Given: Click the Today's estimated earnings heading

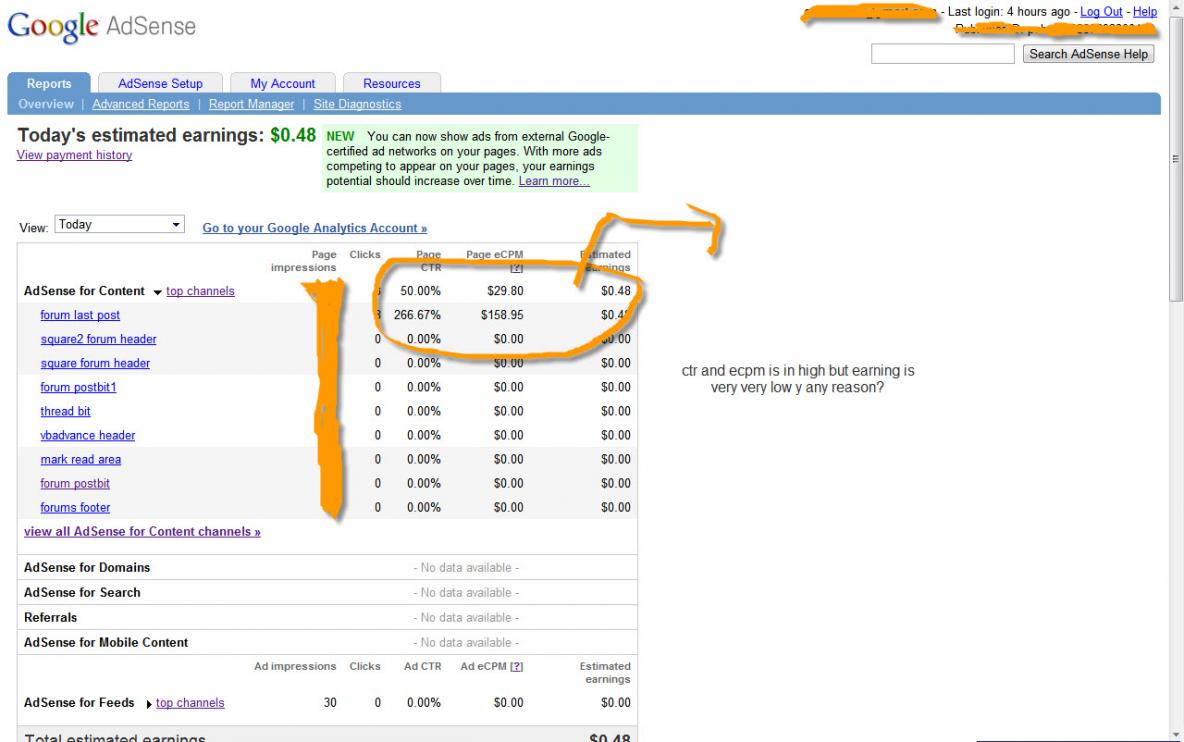Looking at the screenshot, I should [166, 135].
